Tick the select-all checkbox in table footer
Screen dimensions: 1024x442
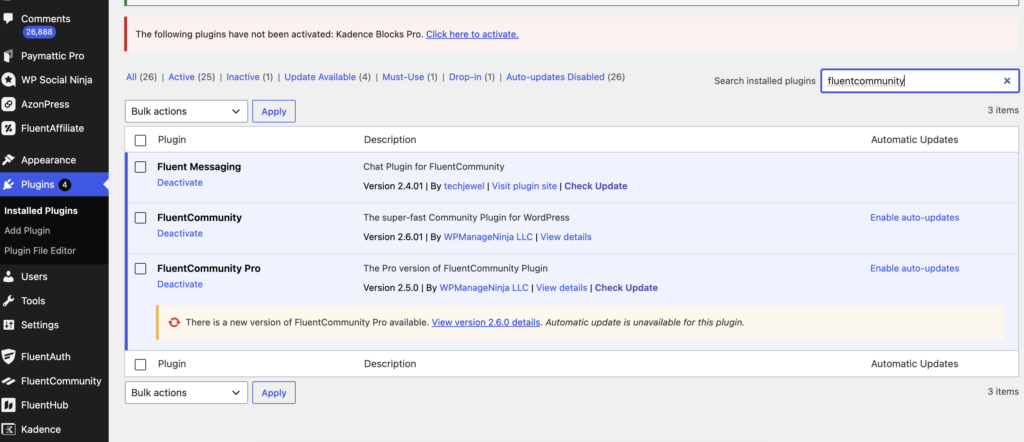[140, 364]
